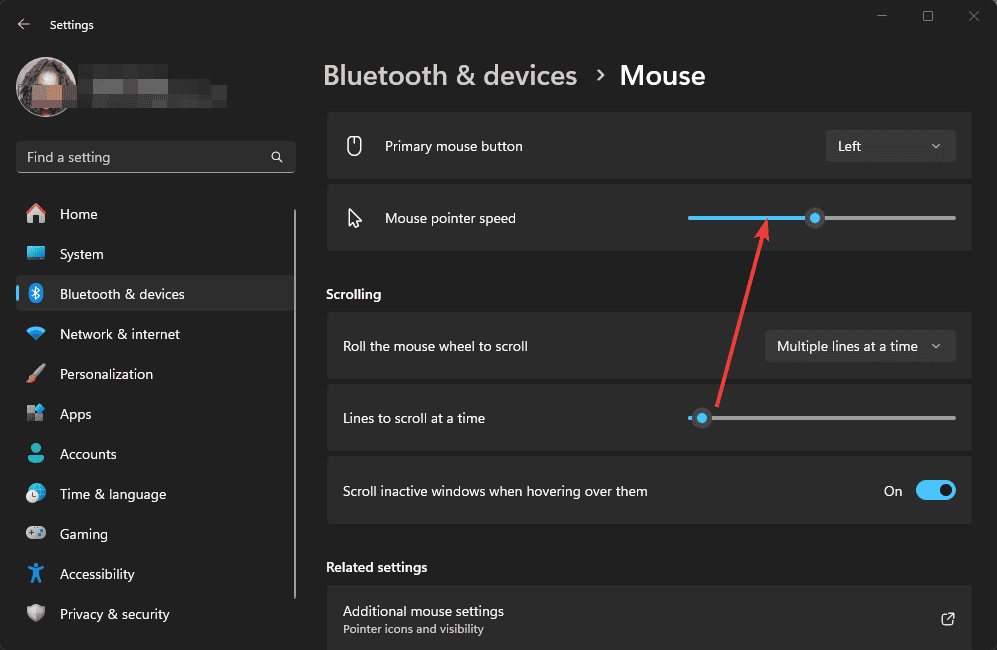Click the Lines to scroll slider handle
The image size is (997, 650).
click(x=702, y=418)
